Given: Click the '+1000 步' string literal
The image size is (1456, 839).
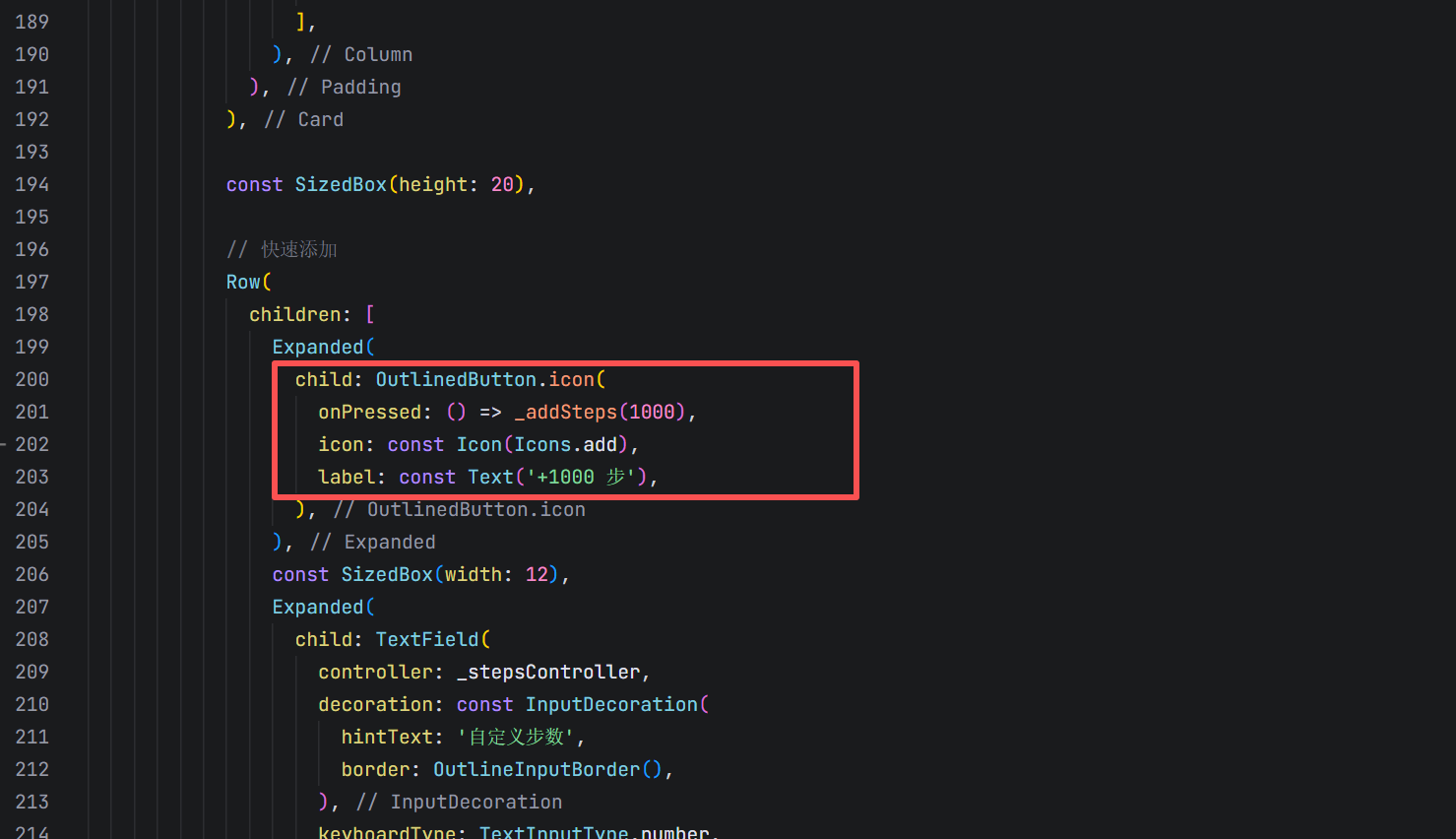Looking at the screenshot, I should [x=581, y=477].
